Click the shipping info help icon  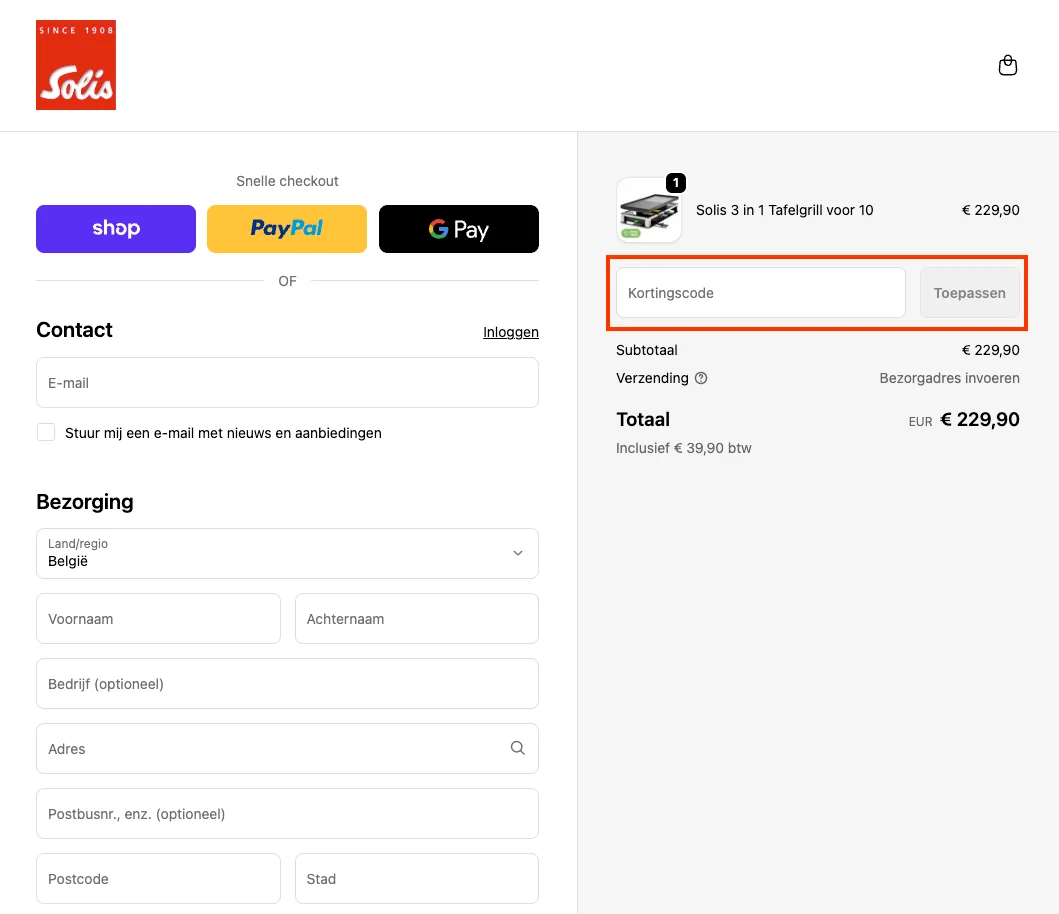(x=701, y=378)
